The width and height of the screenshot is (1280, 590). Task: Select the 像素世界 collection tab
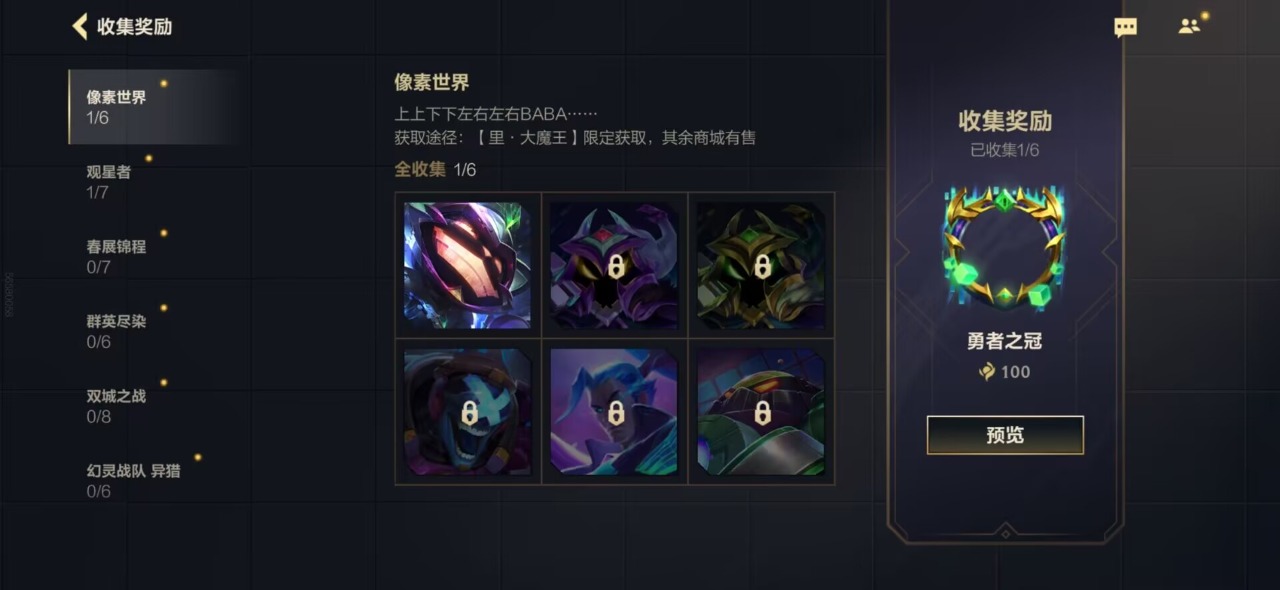pos(153,107)
